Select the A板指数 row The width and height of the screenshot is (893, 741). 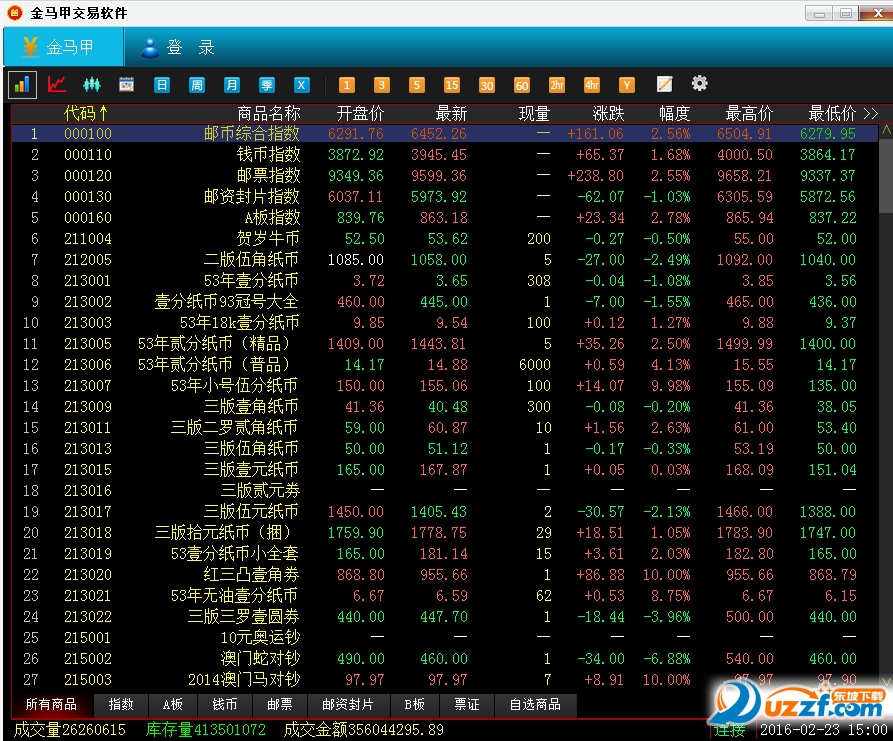(x=445, y=218)
